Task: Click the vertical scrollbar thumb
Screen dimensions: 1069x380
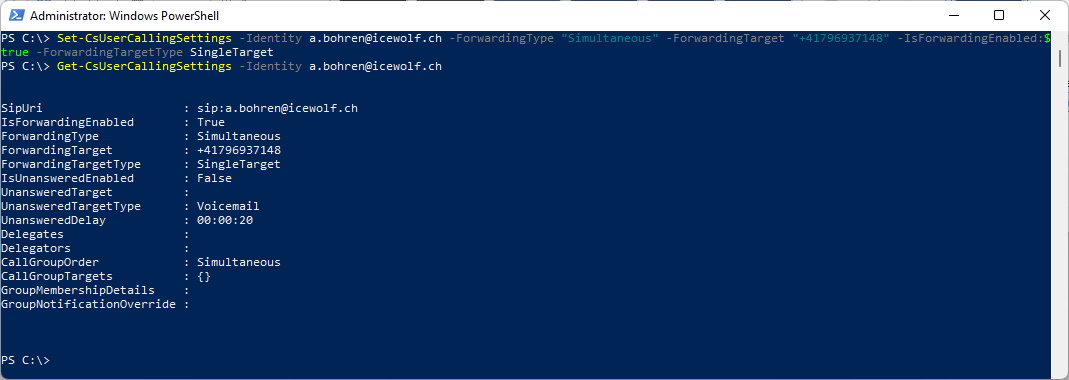Action: pyautogui.click(x=1062, y=58)
